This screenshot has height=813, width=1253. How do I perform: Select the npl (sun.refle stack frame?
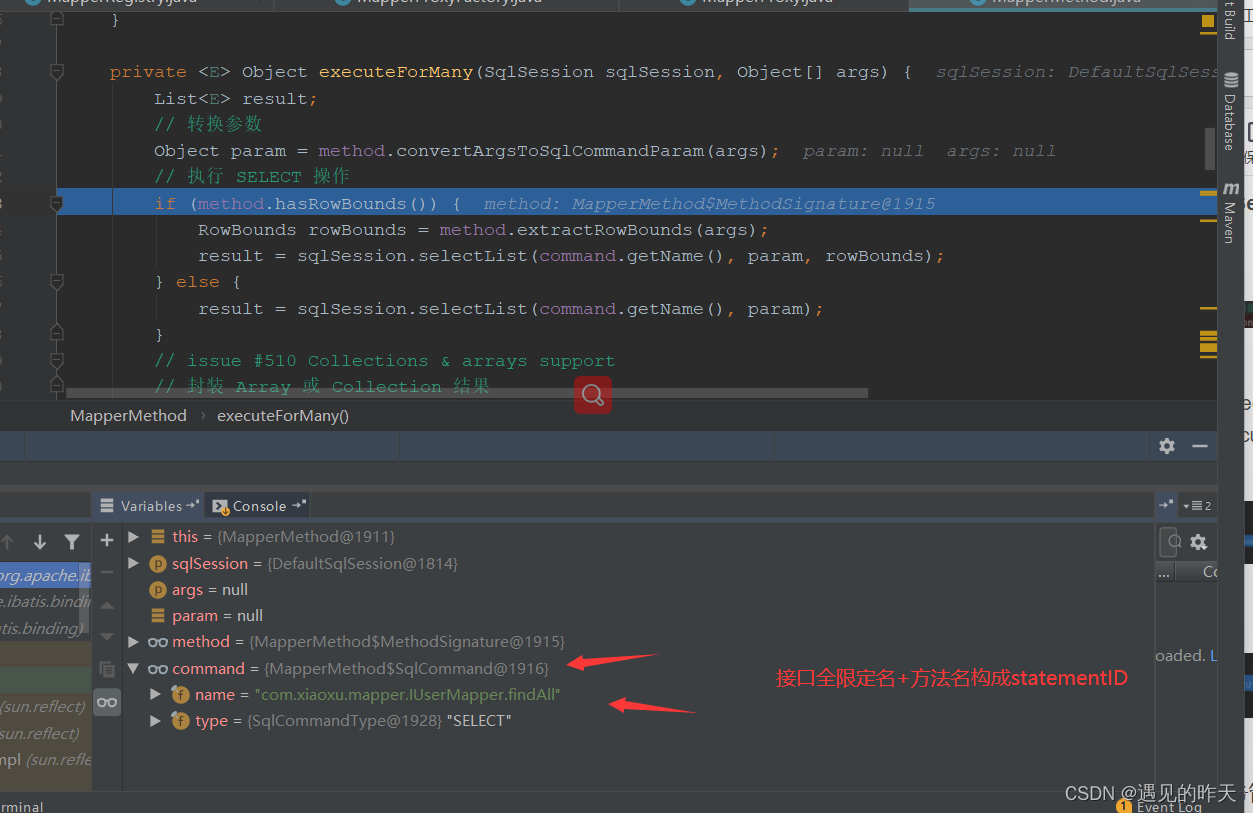coord(45,759)
